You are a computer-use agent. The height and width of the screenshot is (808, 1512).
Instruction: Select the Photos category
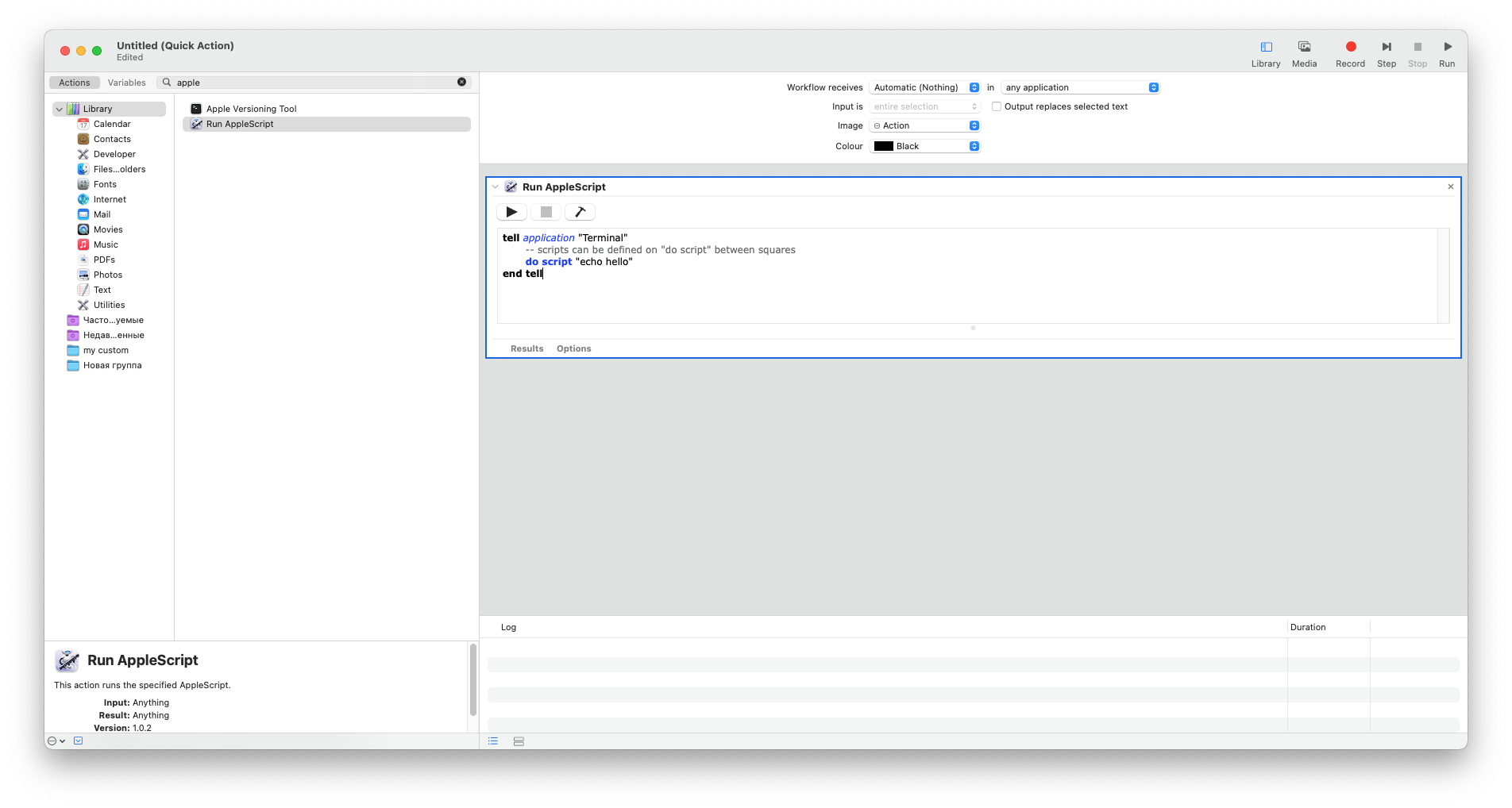pyautogui.click(x=108, y=275)
